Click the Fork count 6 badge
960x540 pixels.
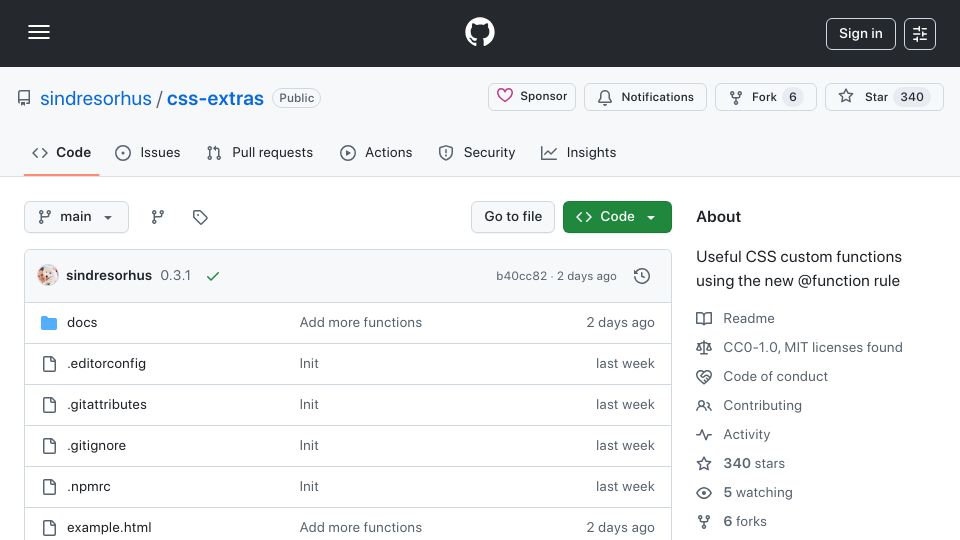point(793,97)
